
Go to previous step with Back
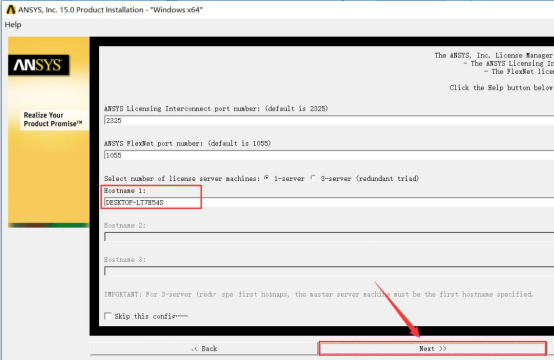[x=204, y=349]
